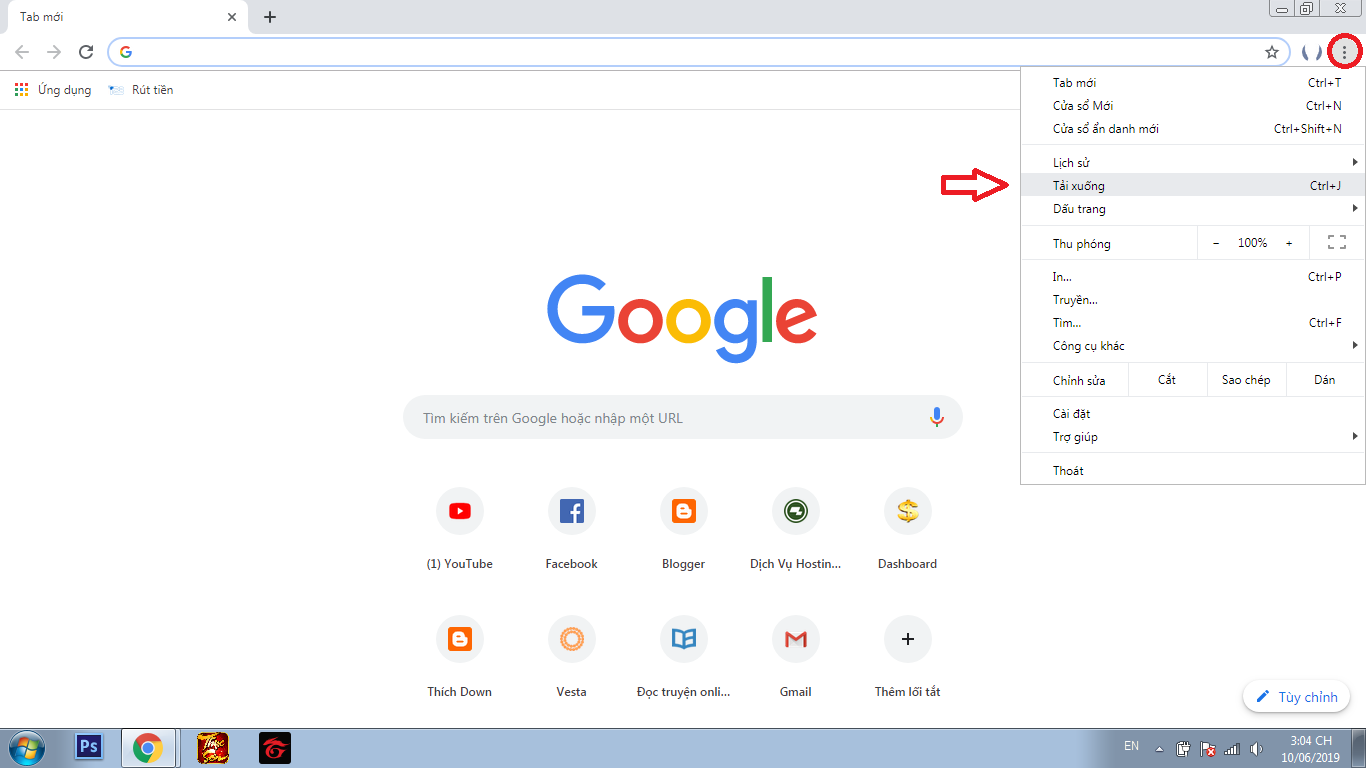This screenshot has width=1366, height=768.
Task: Open the Ứng dụng apps grid icon
Action: (22, 90)
